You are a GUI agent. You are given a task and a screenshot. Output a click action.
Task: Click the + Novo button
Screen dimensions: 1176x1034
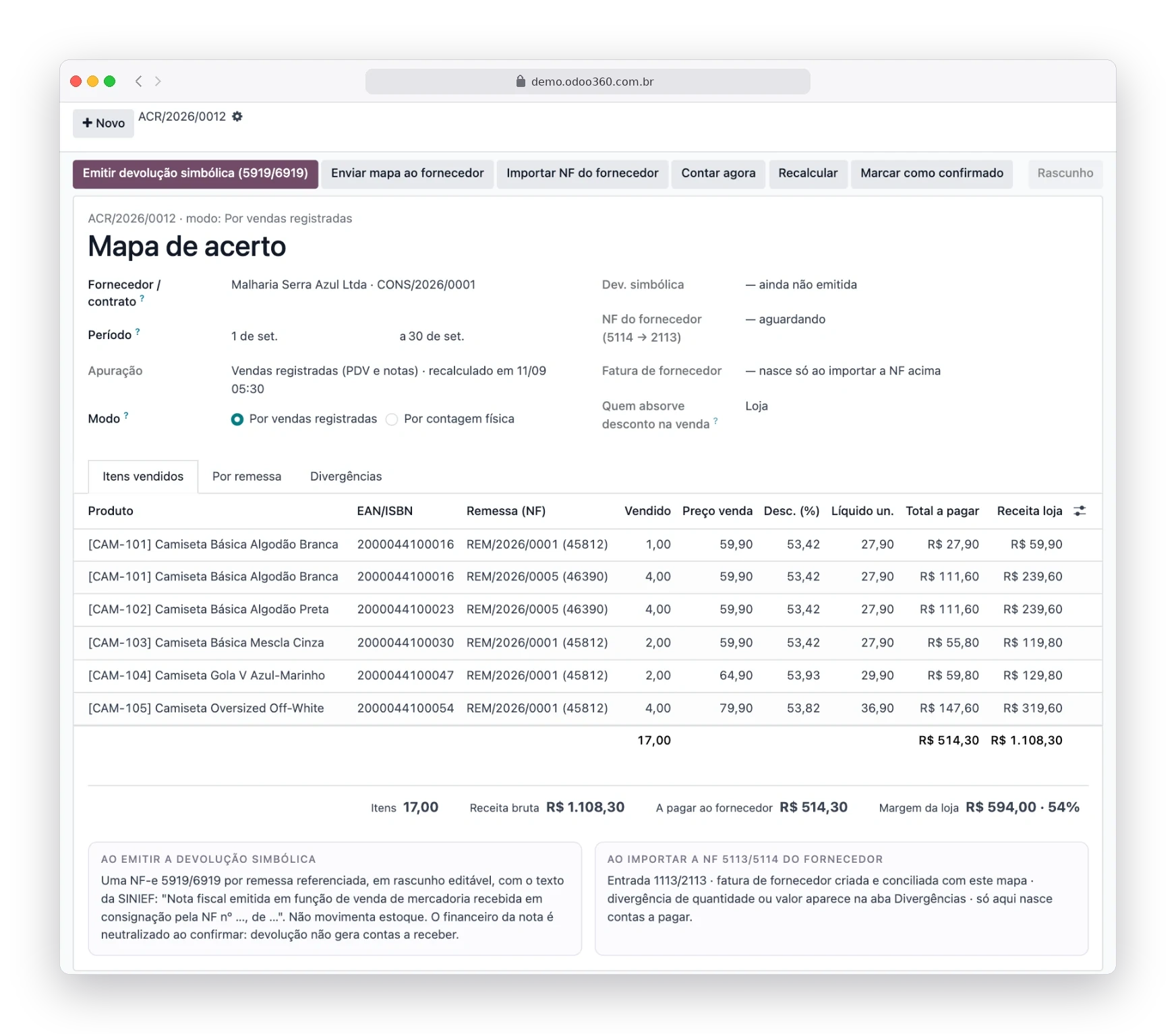point(103,123)
